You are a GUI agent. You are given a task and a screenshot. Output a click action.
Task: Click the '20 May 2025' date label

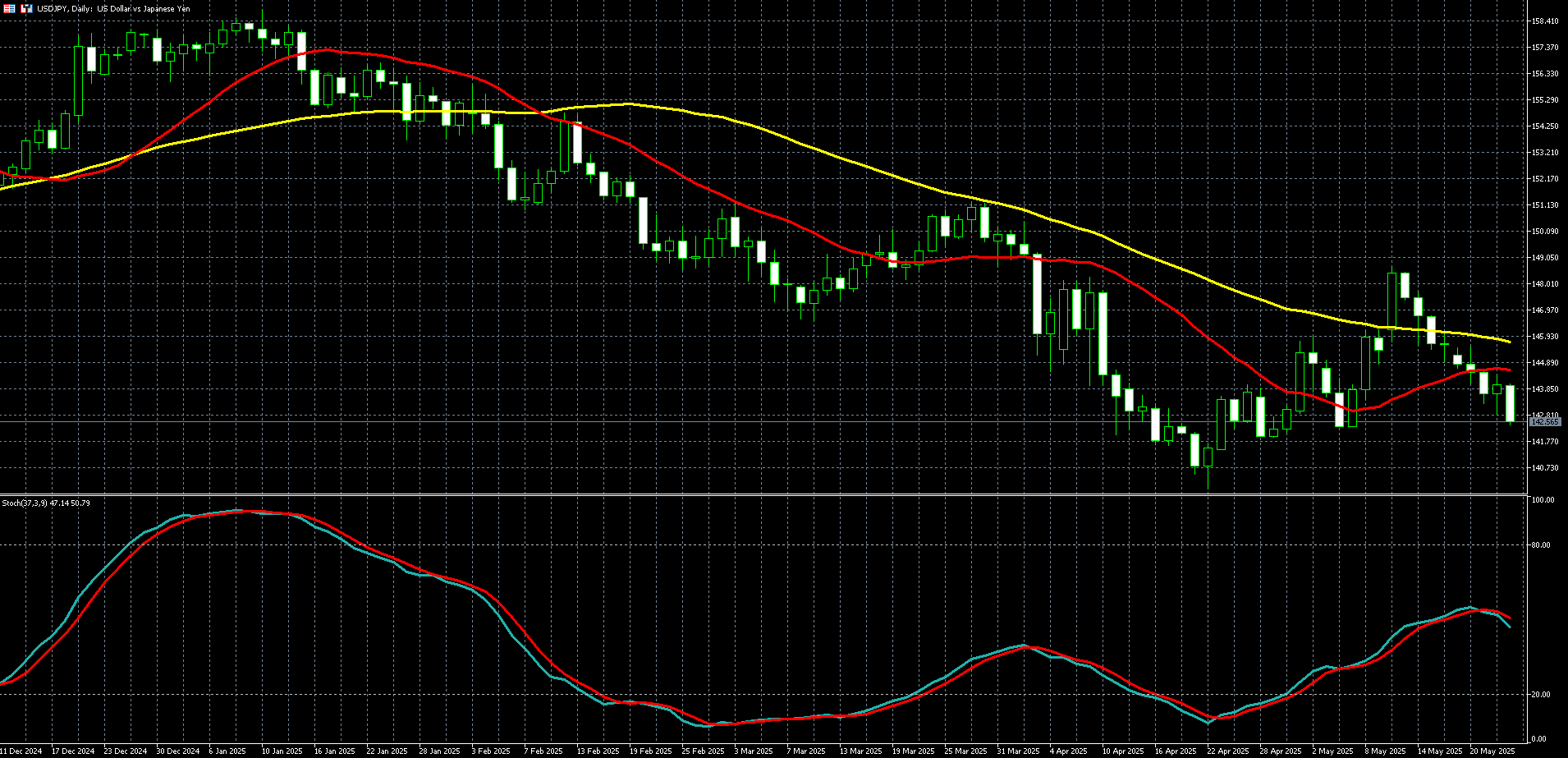coord(1491,751)
